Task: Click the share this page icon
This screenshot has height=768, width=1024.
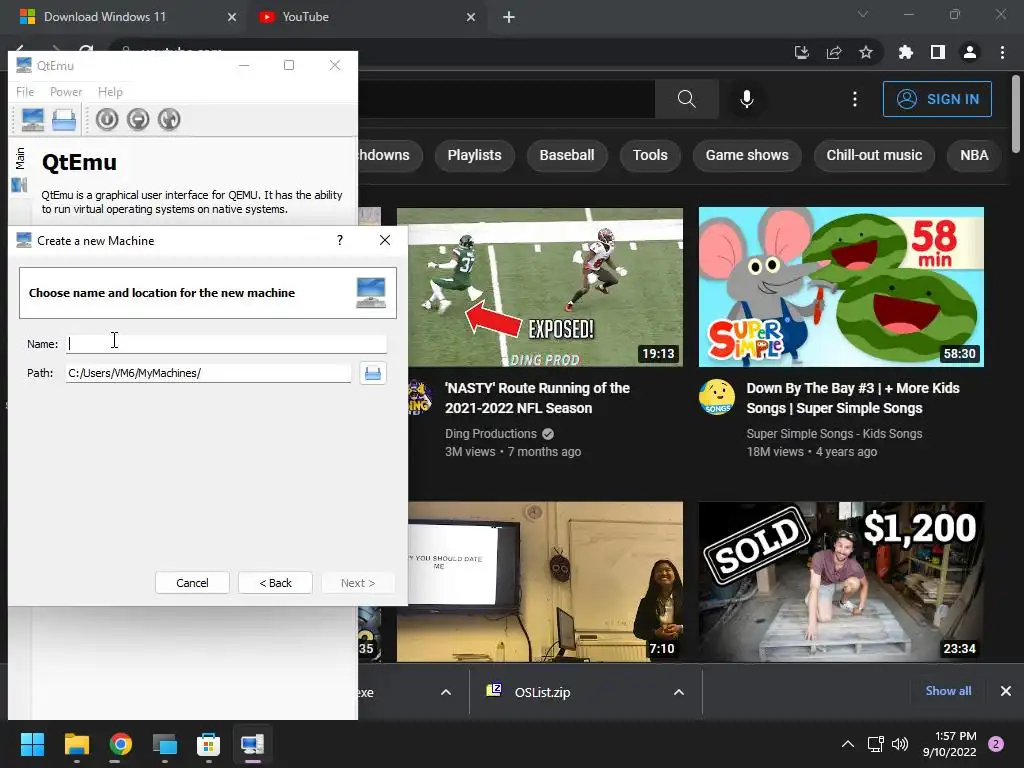Action: [x=834, y=52]
